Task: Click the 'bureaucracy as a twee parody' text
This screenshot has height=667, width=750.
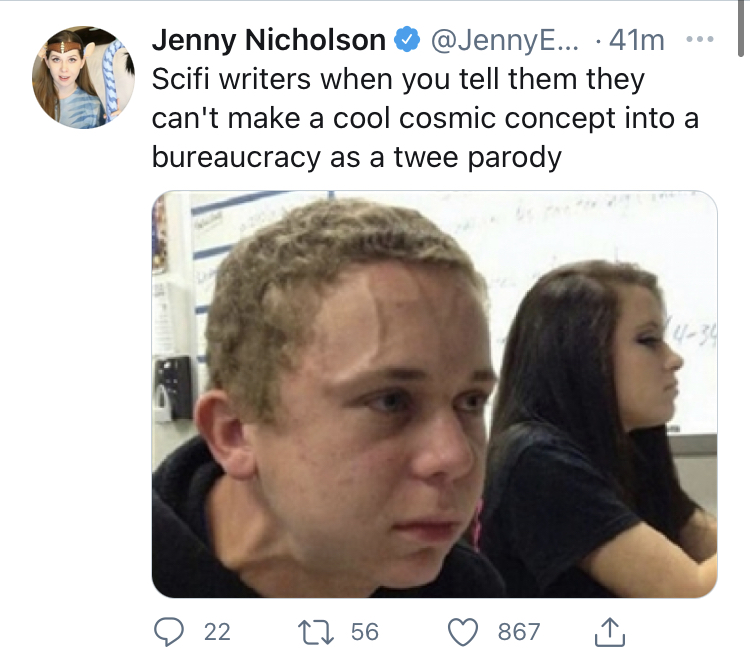Action: coord(356,158)
